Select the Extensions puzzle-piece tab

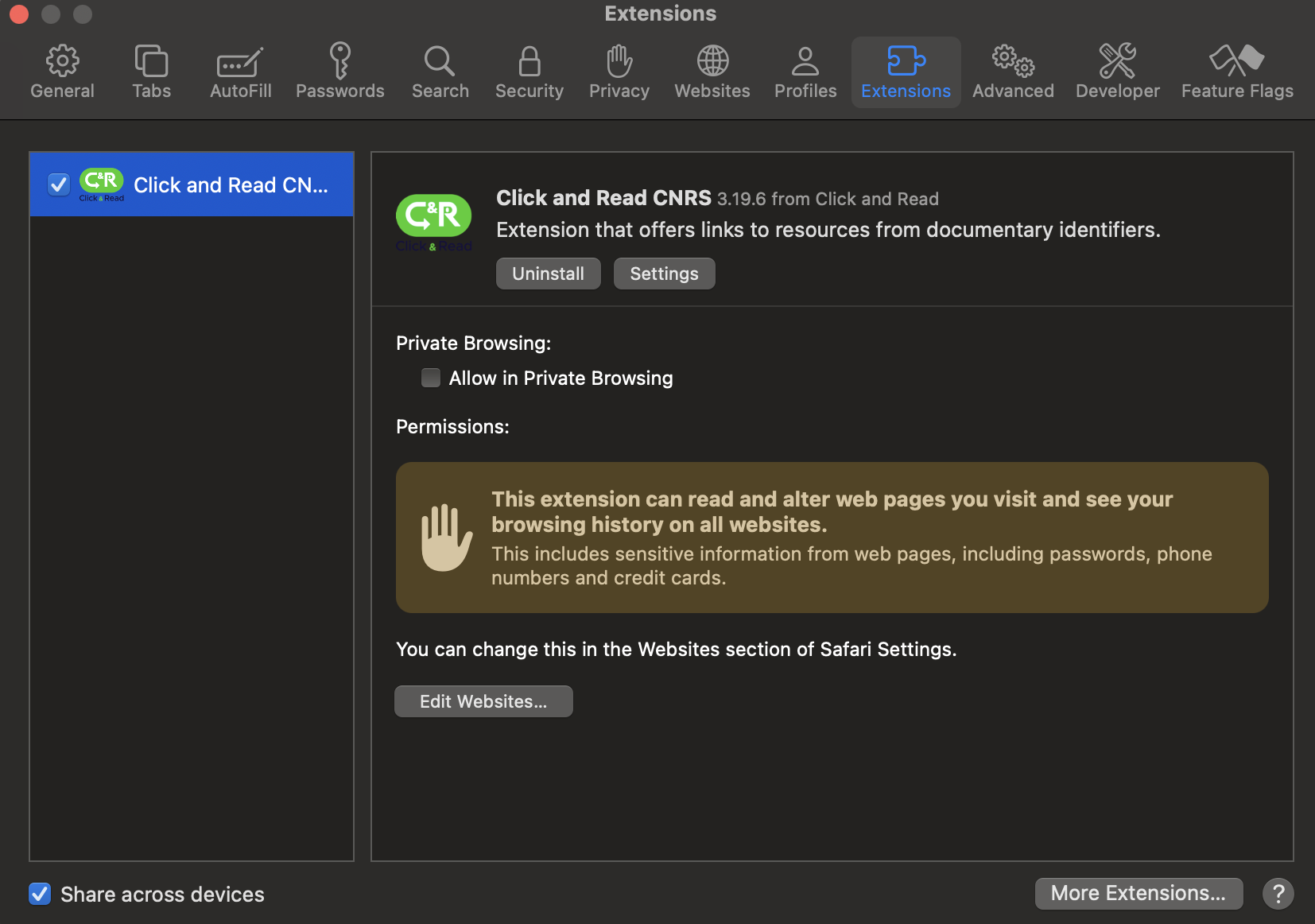(906, 72)
